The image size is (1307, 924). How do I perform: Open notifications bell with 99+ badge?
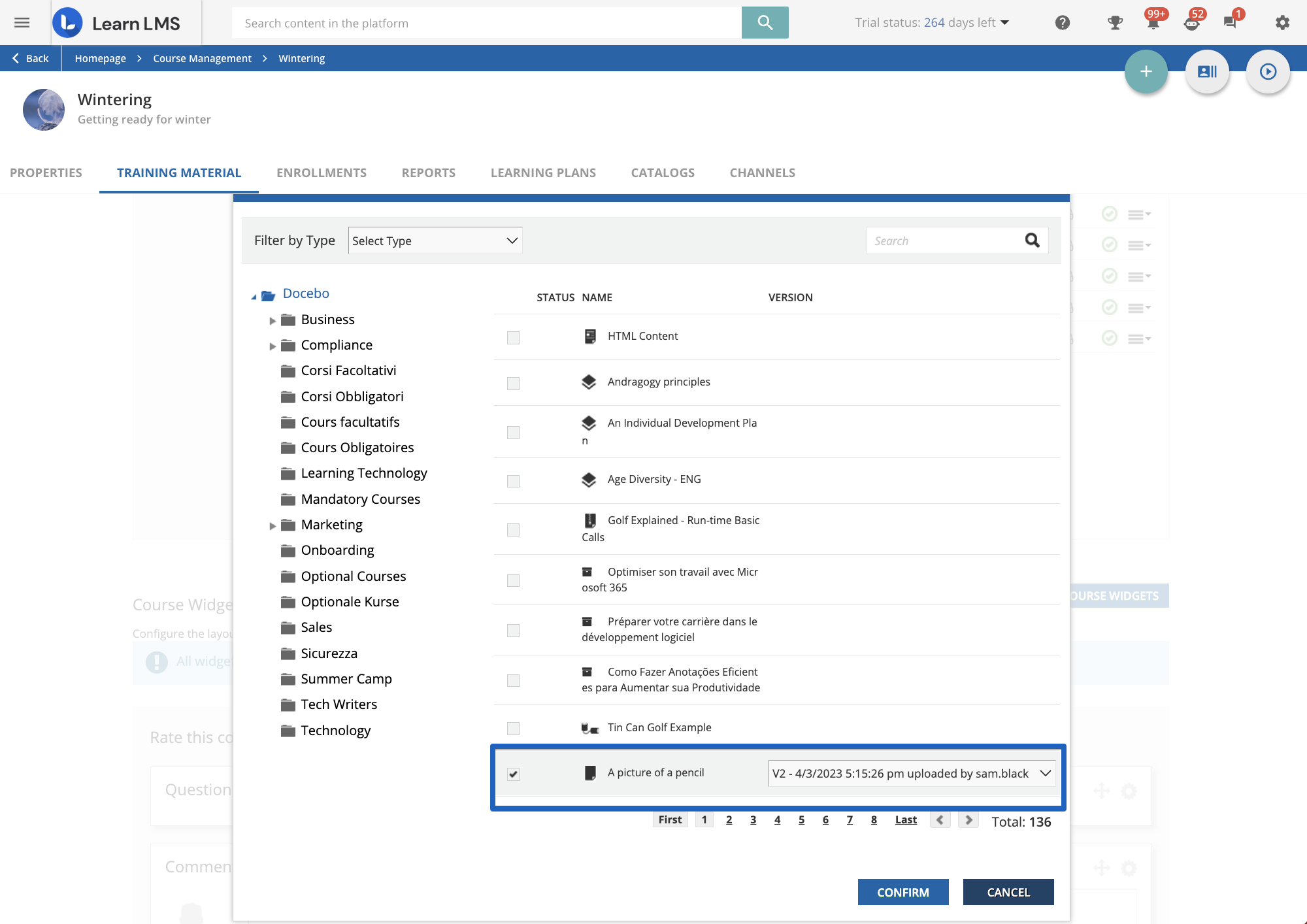pos(1153,23)
